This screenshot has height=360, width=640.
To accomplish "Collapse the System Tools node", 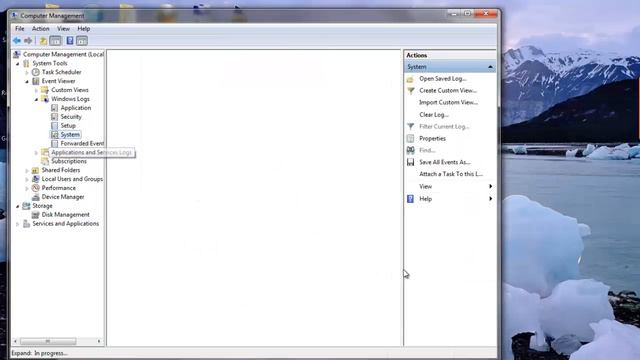I will [18, 64].
